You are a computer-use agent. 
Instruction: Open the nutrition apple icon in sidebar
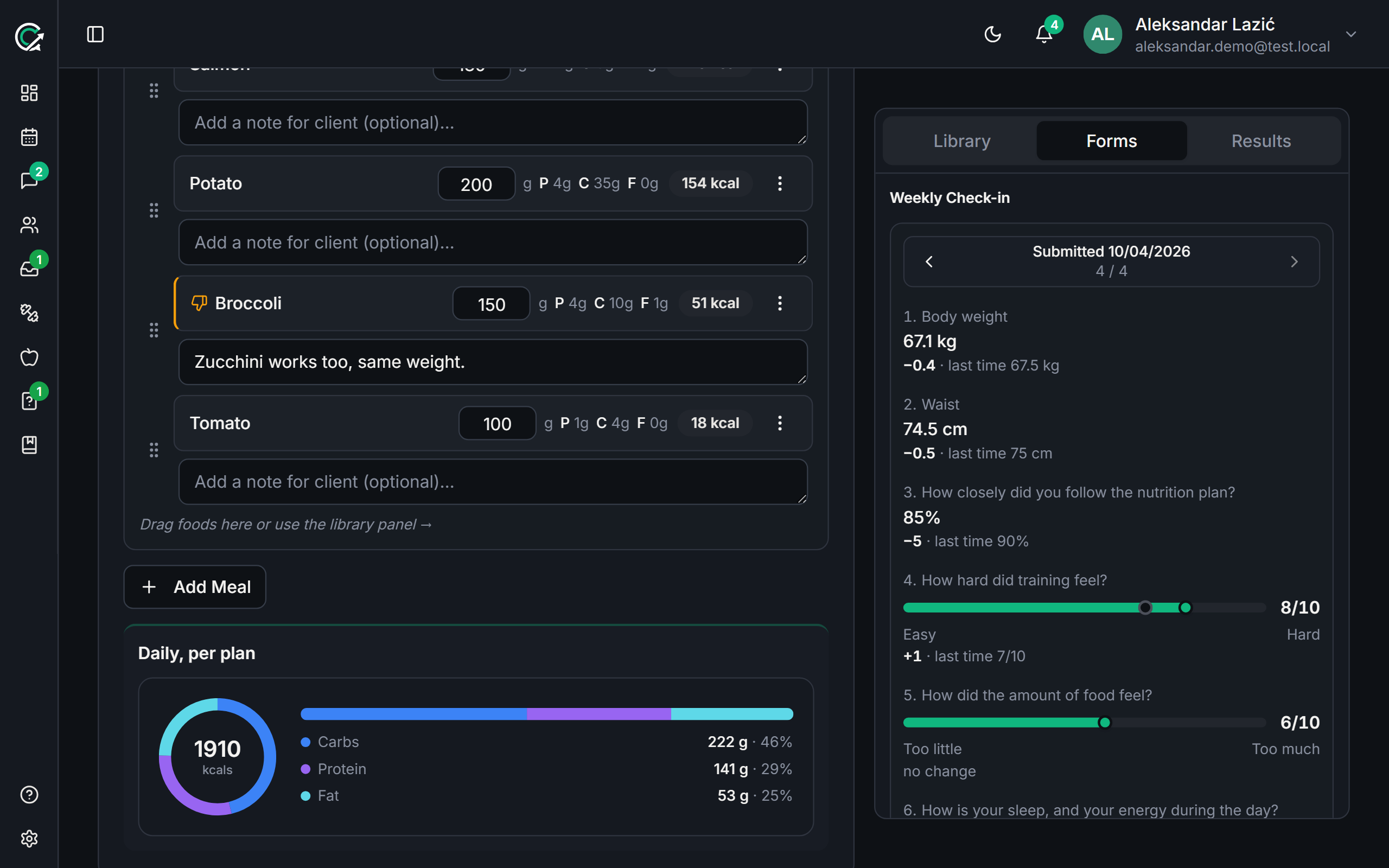coord(29,357)
